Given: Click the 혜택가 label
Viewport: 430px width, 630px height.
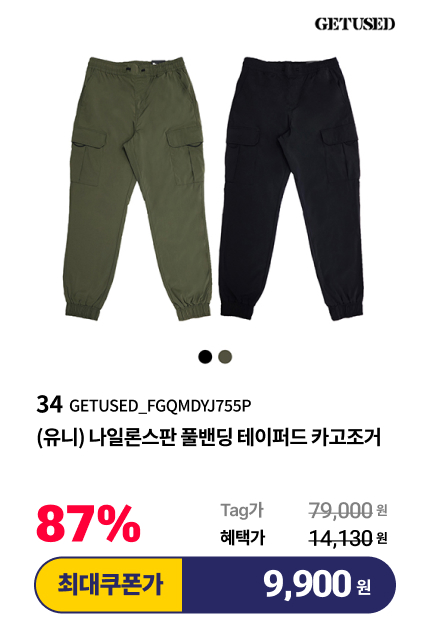Looking at the screenshot, I should [242, 537].
